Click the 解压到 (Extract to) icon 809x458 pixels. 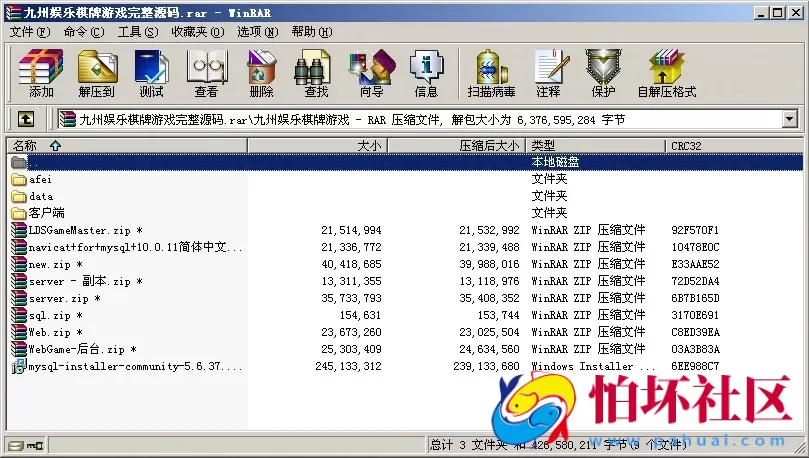[x=97, y=73]
